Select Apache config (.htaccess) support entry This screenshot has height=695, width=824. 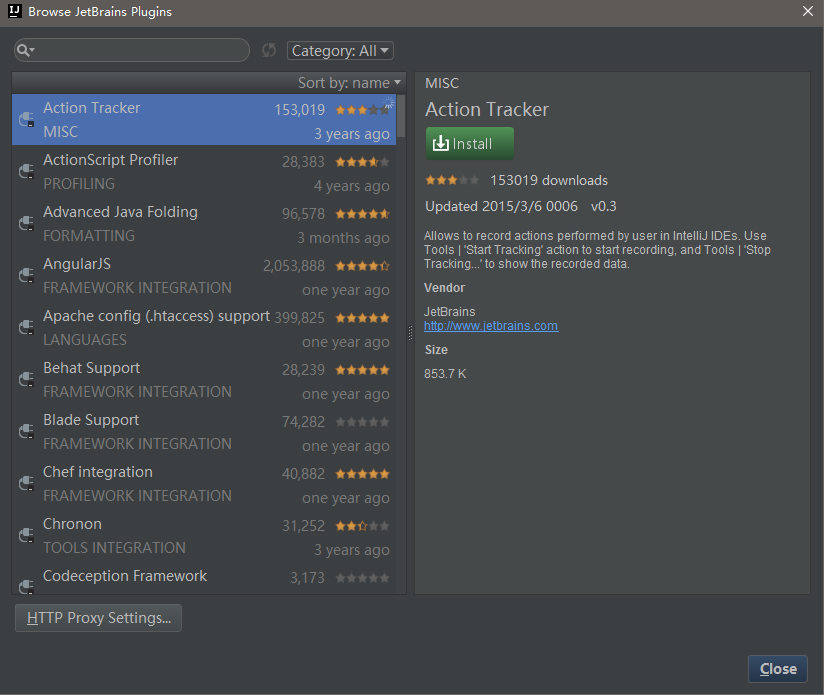tap(200, 328)
